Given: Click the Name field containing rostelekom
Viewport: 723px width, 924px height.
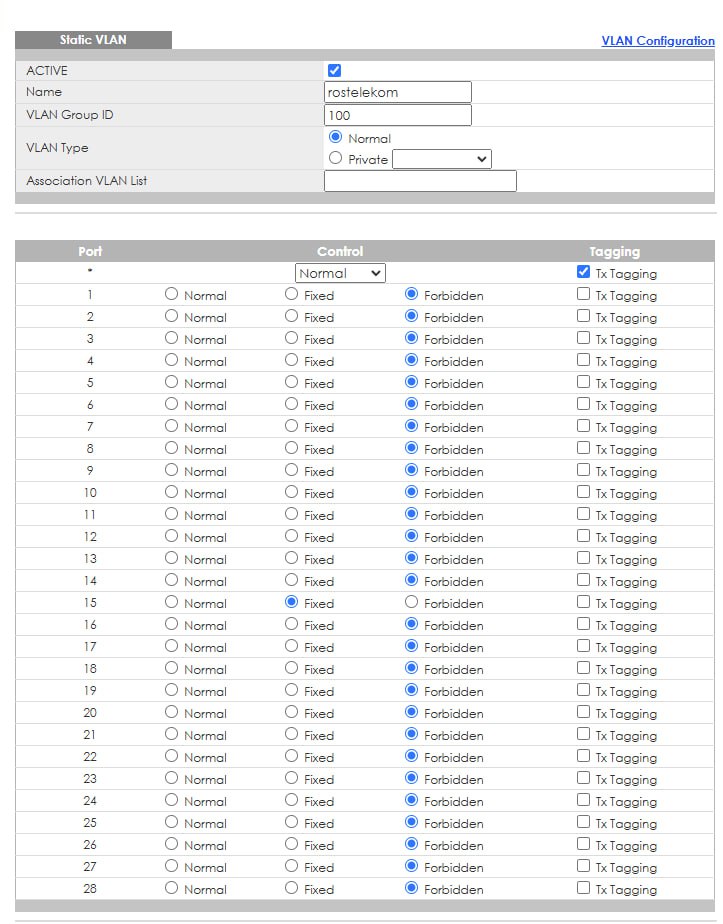Looking at the screenshot, I should click(398, 92).
